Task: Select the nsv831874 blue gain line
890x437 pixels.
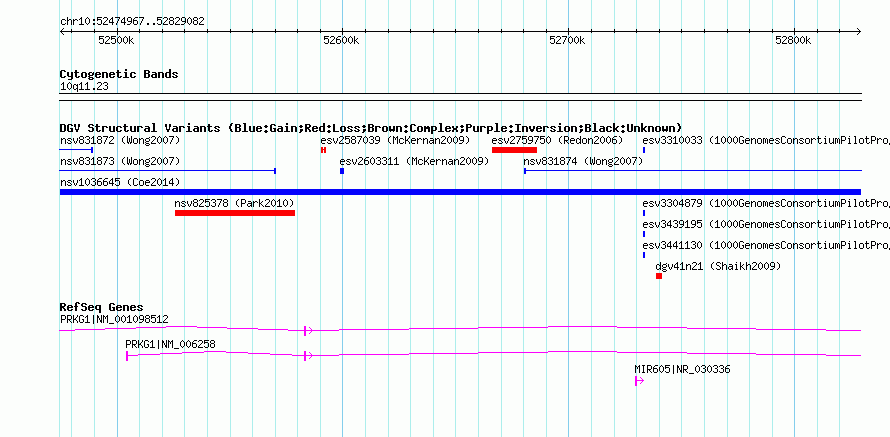Action: pos(692,170)
